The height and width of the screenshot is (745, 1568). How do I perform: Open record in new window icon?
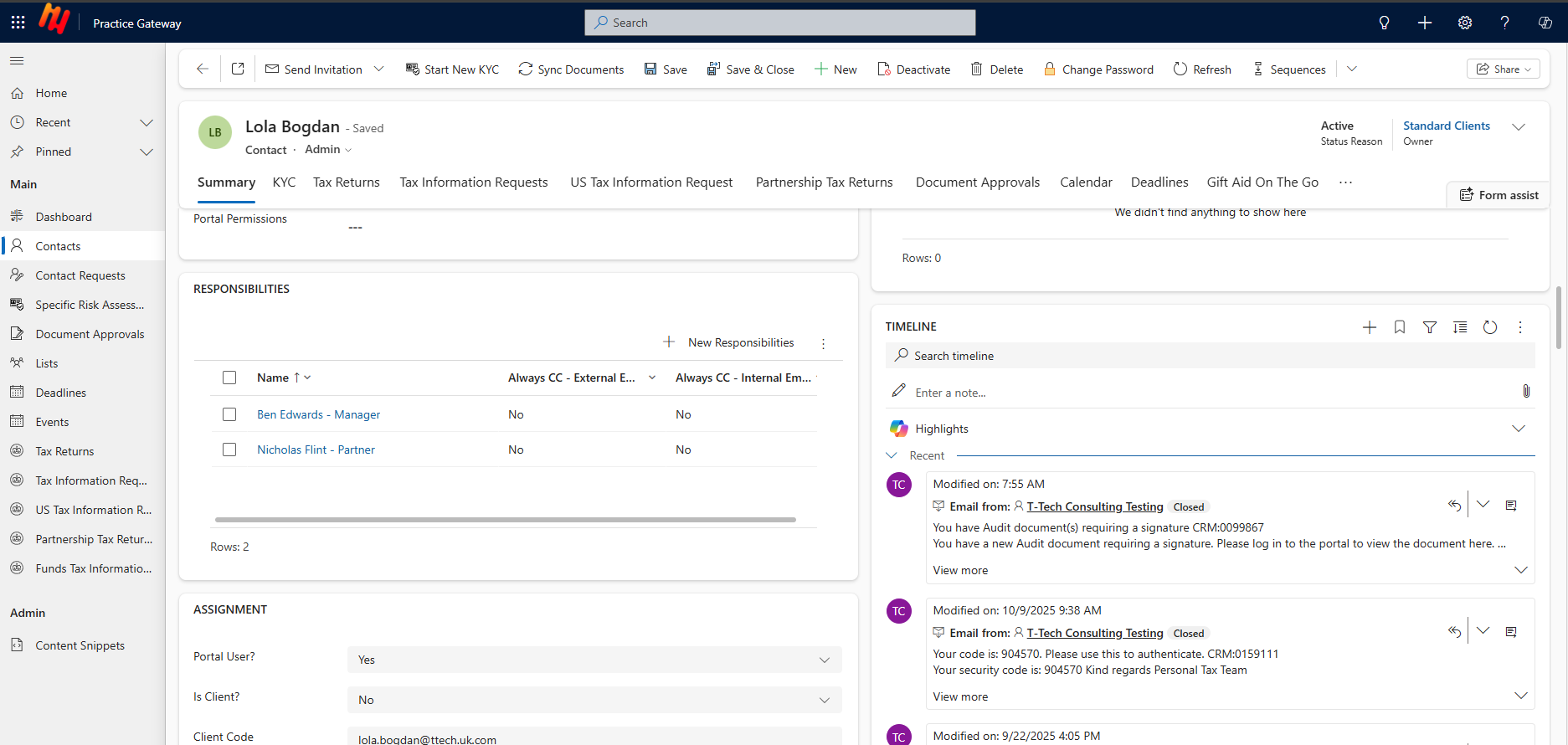click(x=238, y=69)
